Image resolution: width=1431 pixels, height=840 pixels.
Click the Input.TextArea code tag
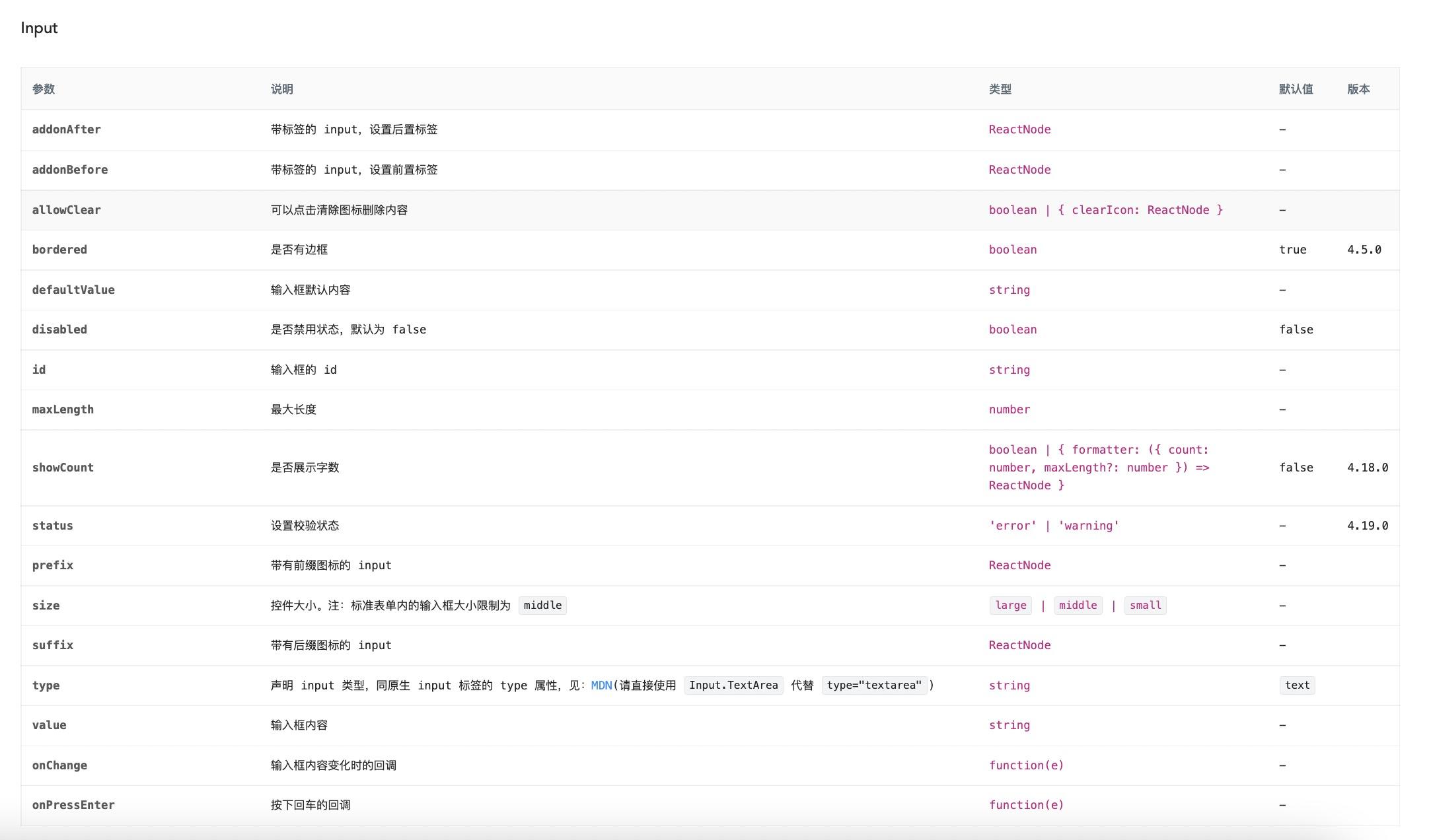[733, 685]
